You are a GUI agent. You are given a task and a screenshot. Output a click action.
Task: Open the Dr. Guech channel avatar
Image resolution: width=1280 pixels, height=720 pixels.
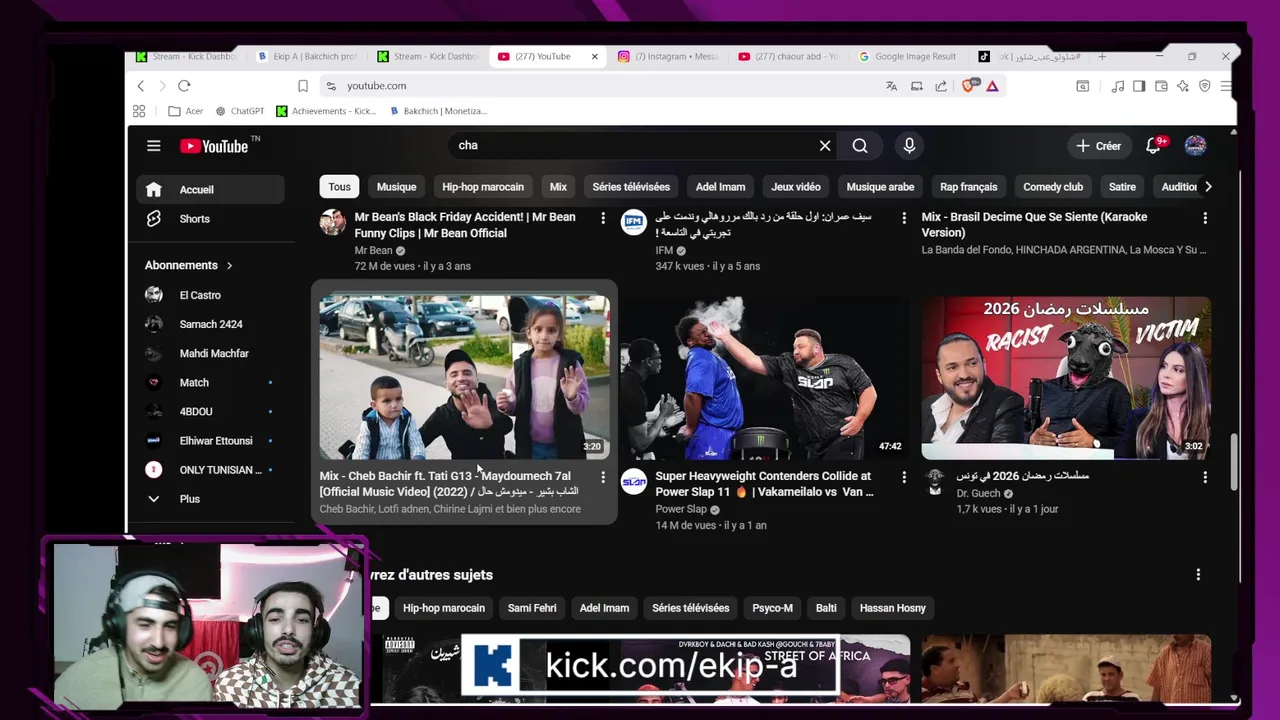click(x=935, y=482)
